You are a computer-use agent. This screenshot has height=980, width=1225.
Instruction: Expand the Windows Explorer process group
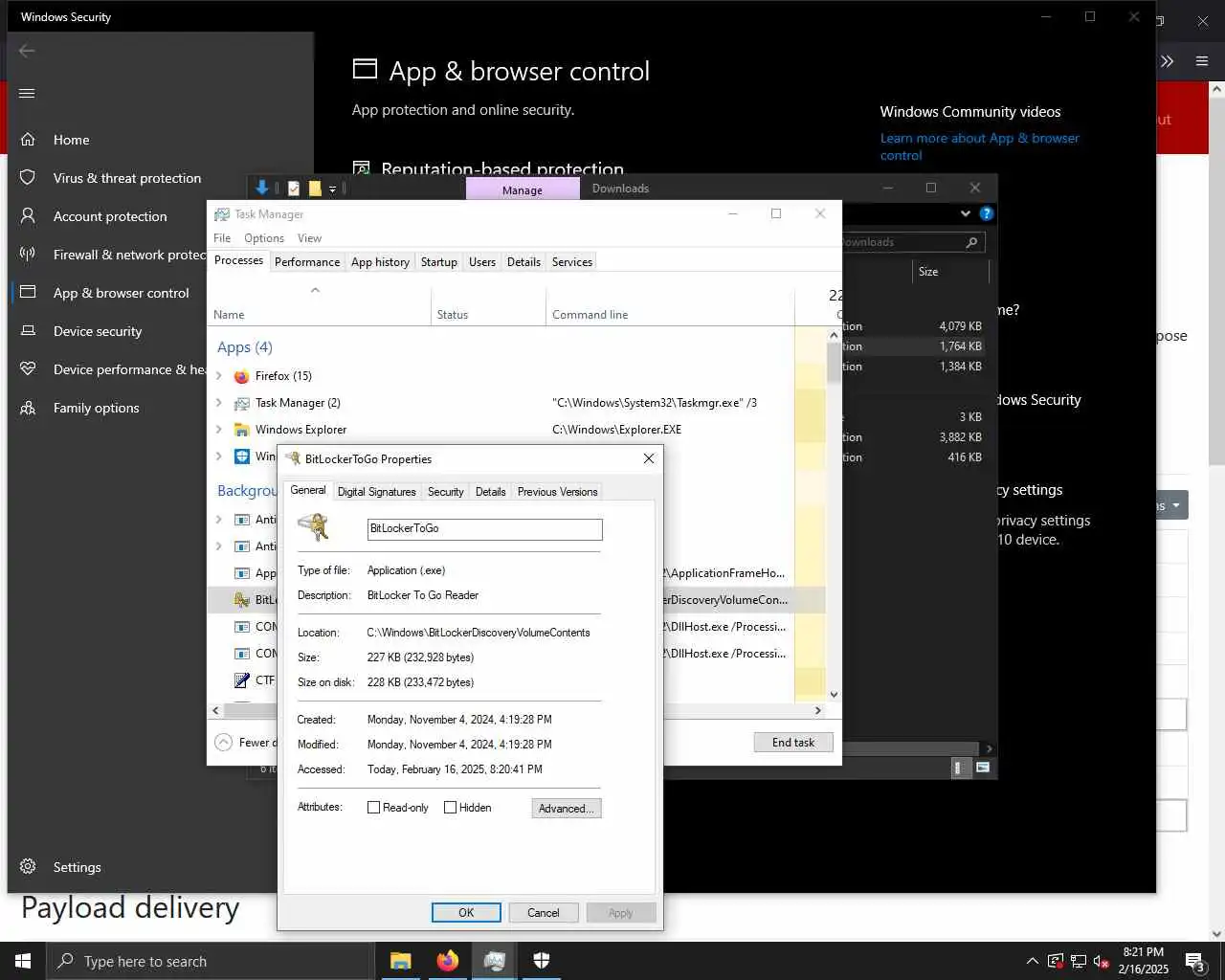219,430
